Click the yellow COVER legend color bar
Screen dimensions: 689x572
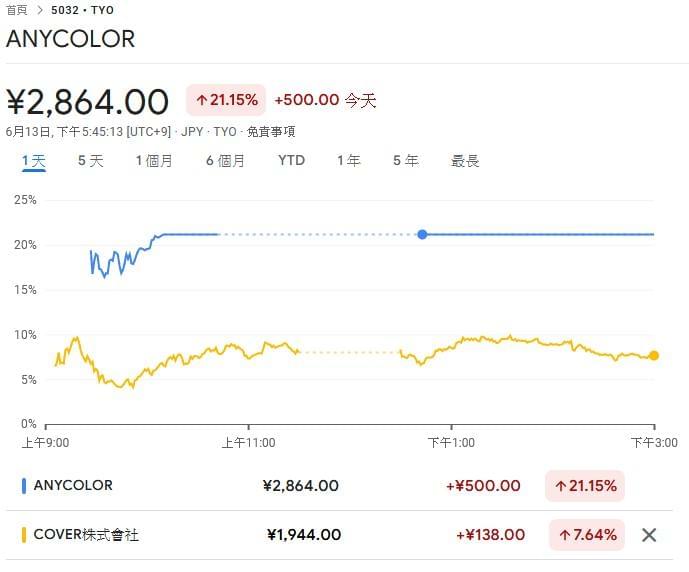coord(24,535)
